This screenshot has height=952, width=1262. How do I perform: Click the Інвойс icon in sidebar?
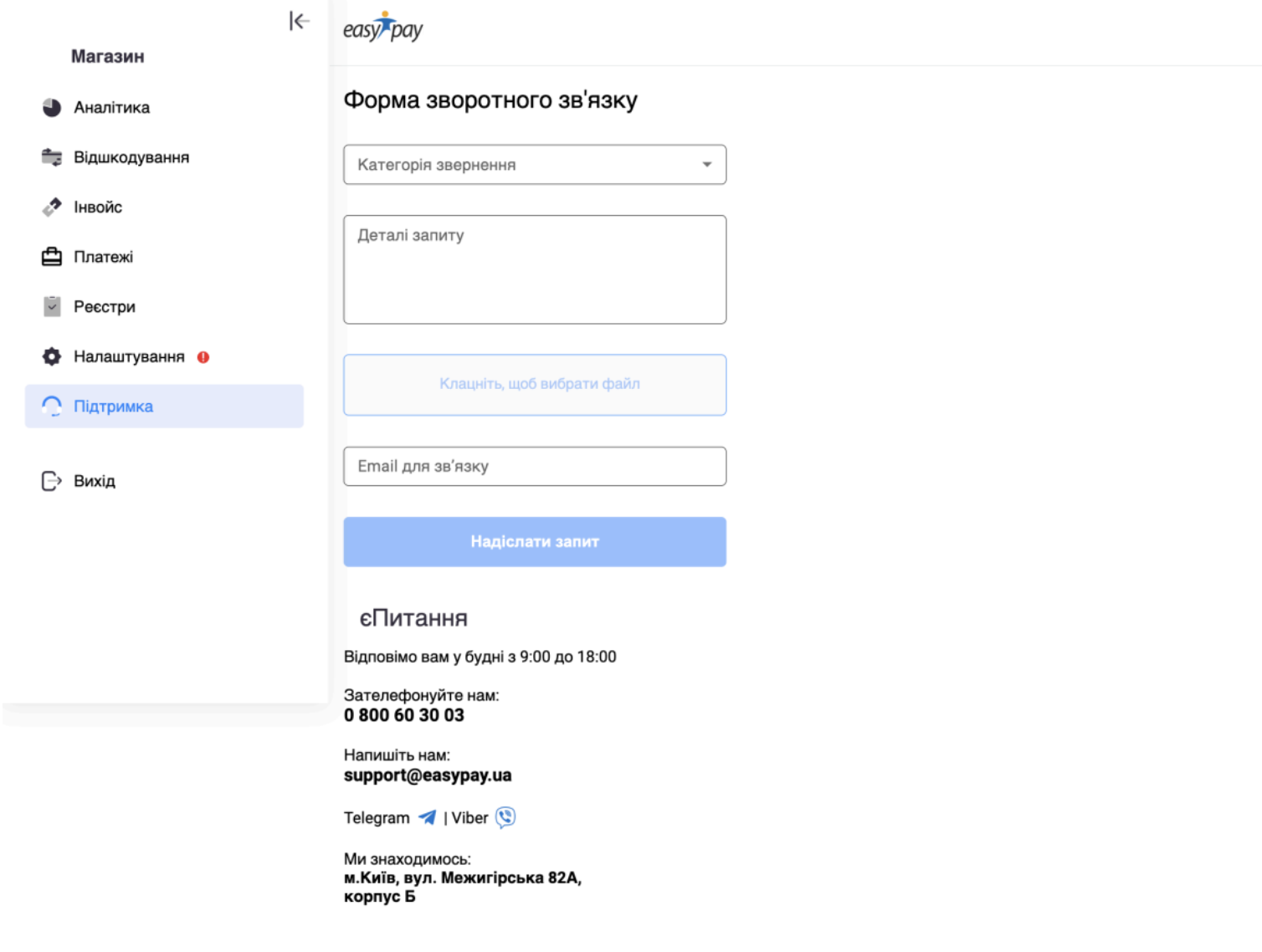coord(52,207)
